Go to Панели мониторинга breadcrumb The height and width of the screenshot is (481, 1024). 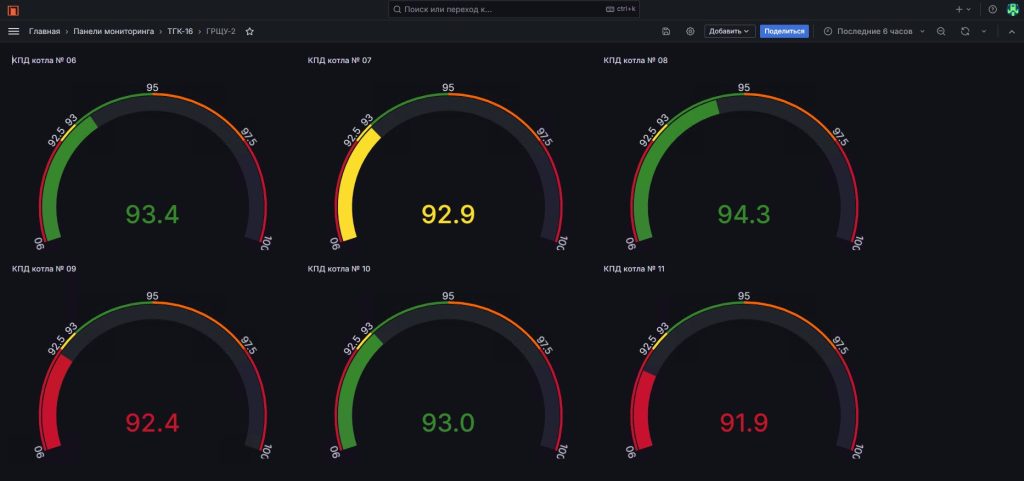(x=114, y=31)
